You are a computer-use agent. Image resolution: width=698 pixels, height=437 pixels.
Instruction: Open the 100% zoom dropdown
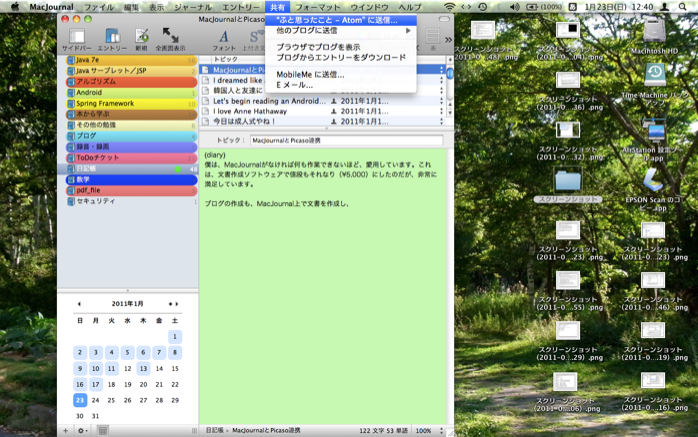429,431
